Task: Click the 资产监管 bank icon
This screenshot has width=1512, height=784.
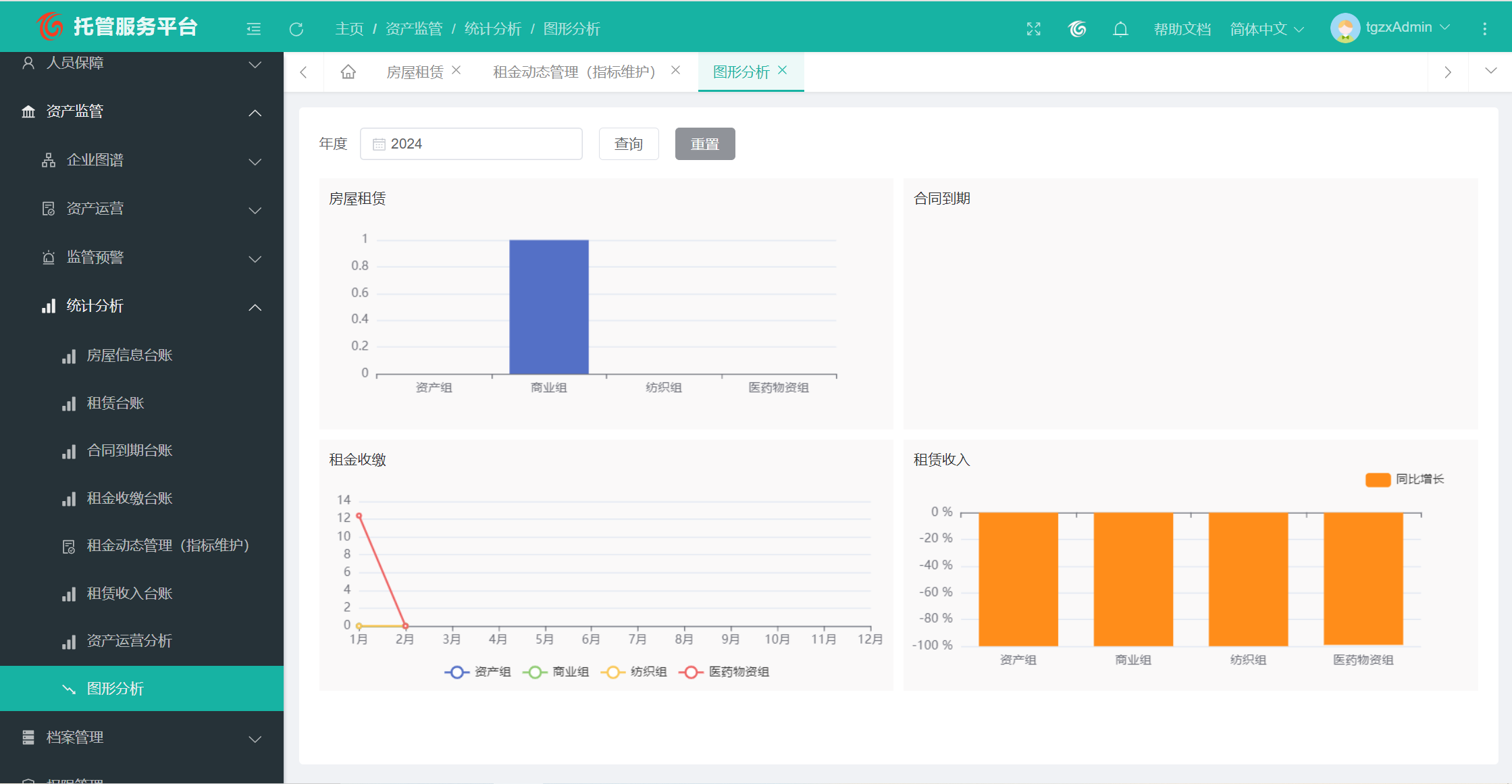Action: point(28,111)
